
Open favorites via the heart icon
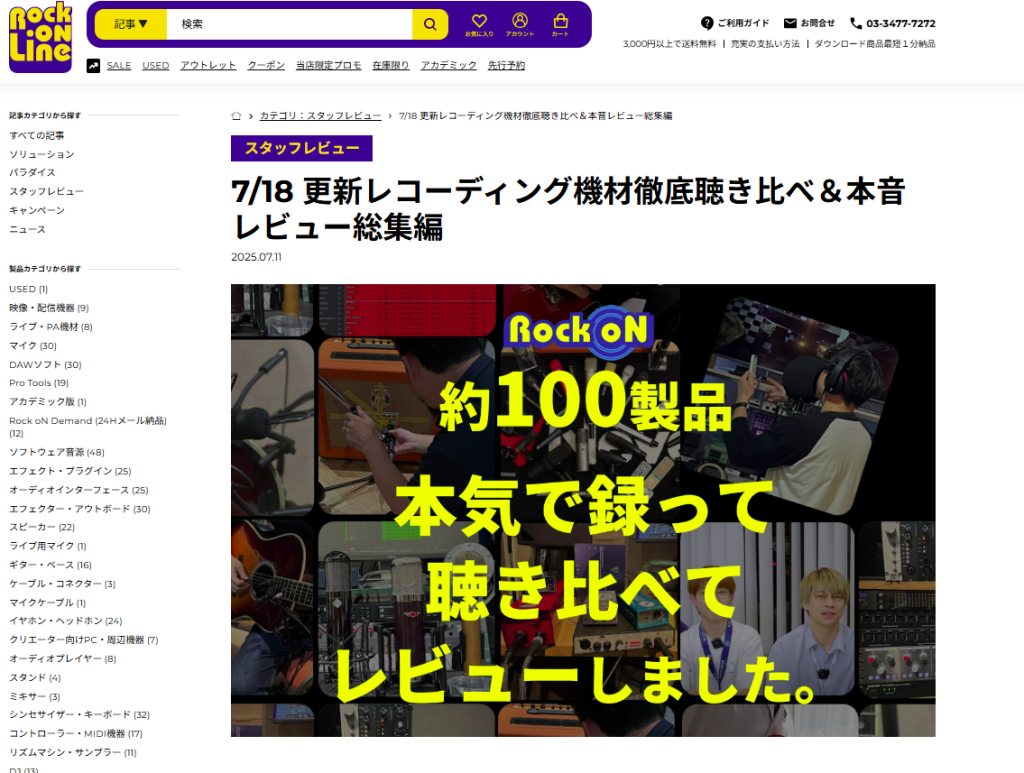click(479, 25)
